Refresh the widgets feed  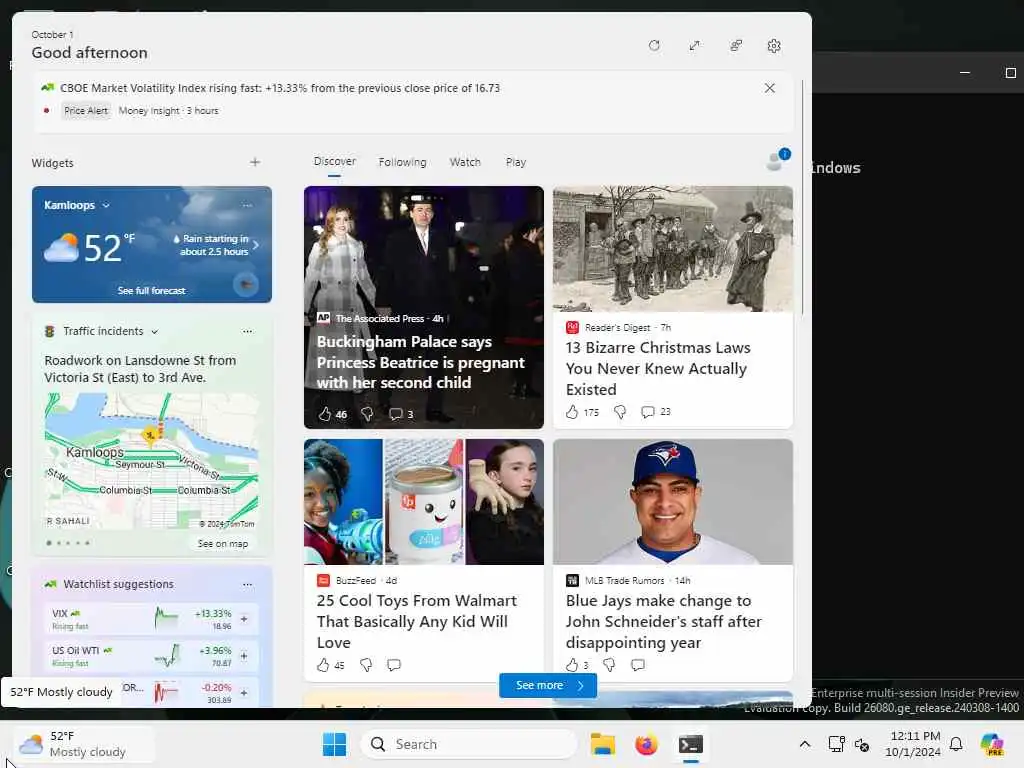coord(654,46)
